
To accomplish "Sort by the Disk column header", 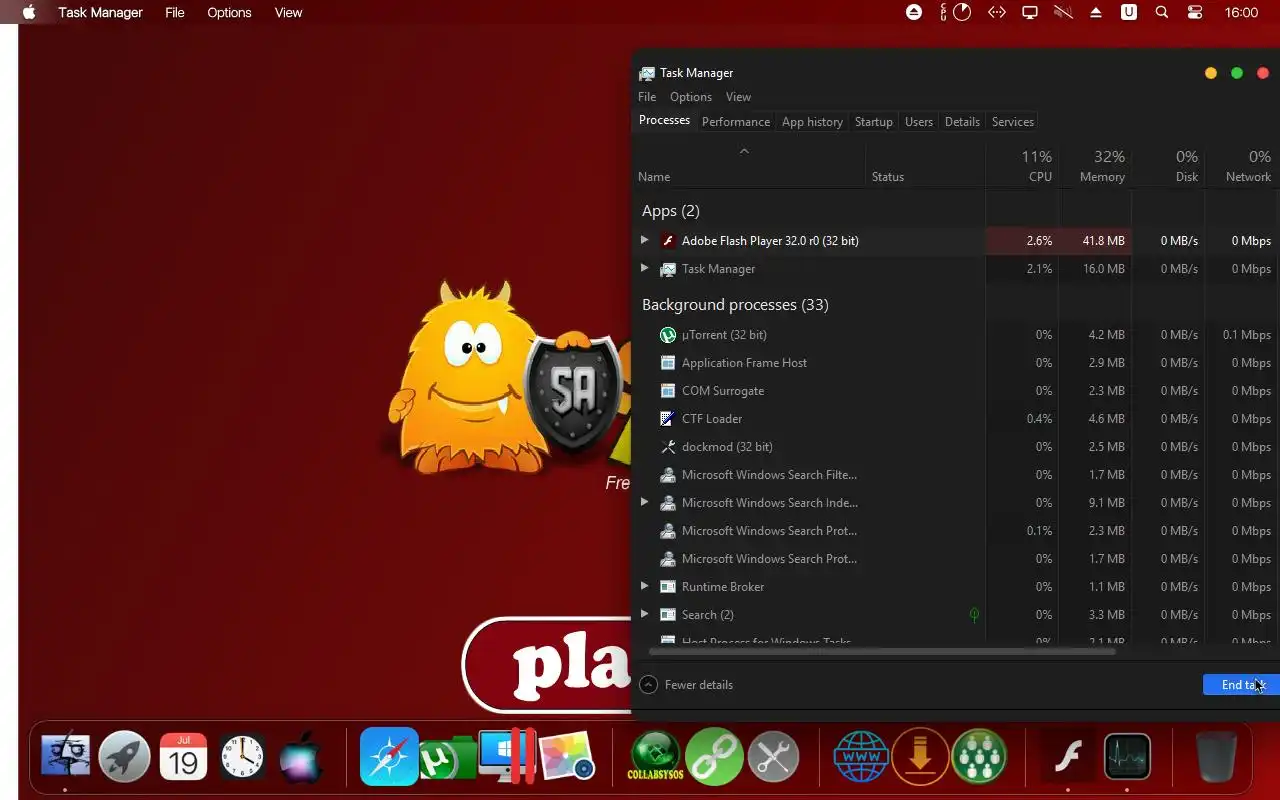I will [1169, 166].
